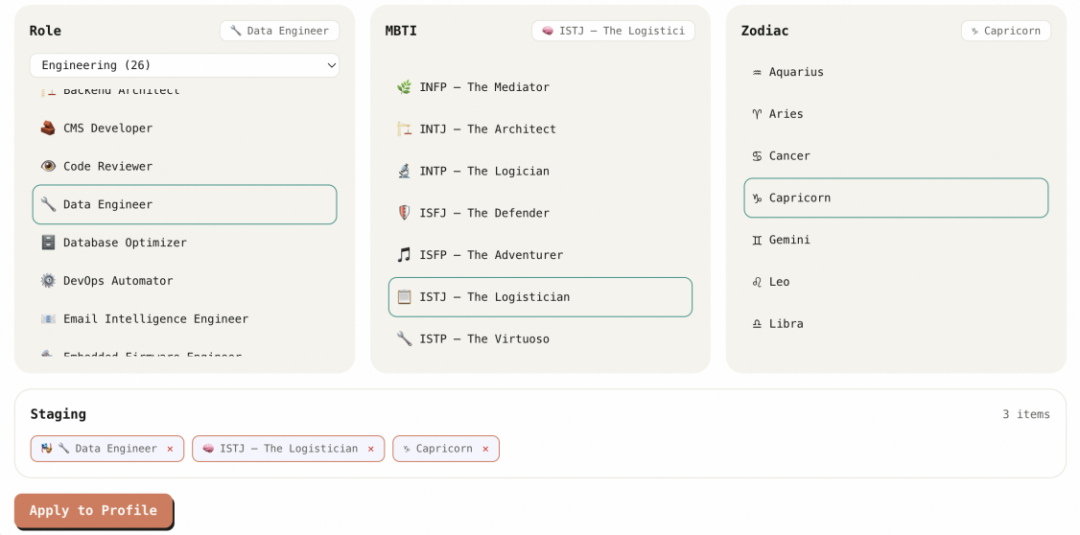Click the microscope icon for INTP Logician
The image size is (1080, 535).
(404, 171)
